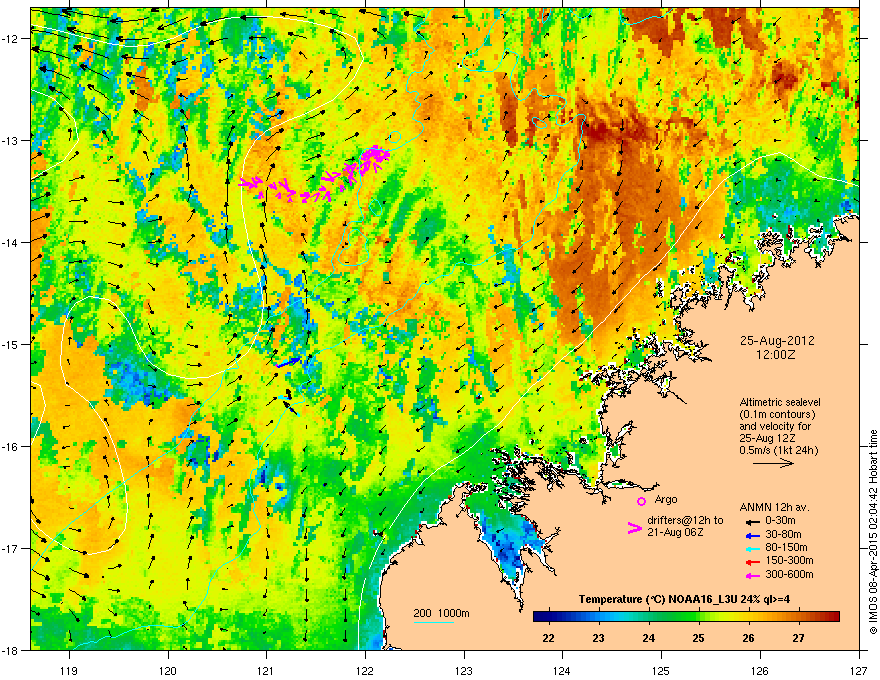This screenshot has width=880, height=680.
Task: Click the color bar tick label '24'
Action: tap(648, 638)
